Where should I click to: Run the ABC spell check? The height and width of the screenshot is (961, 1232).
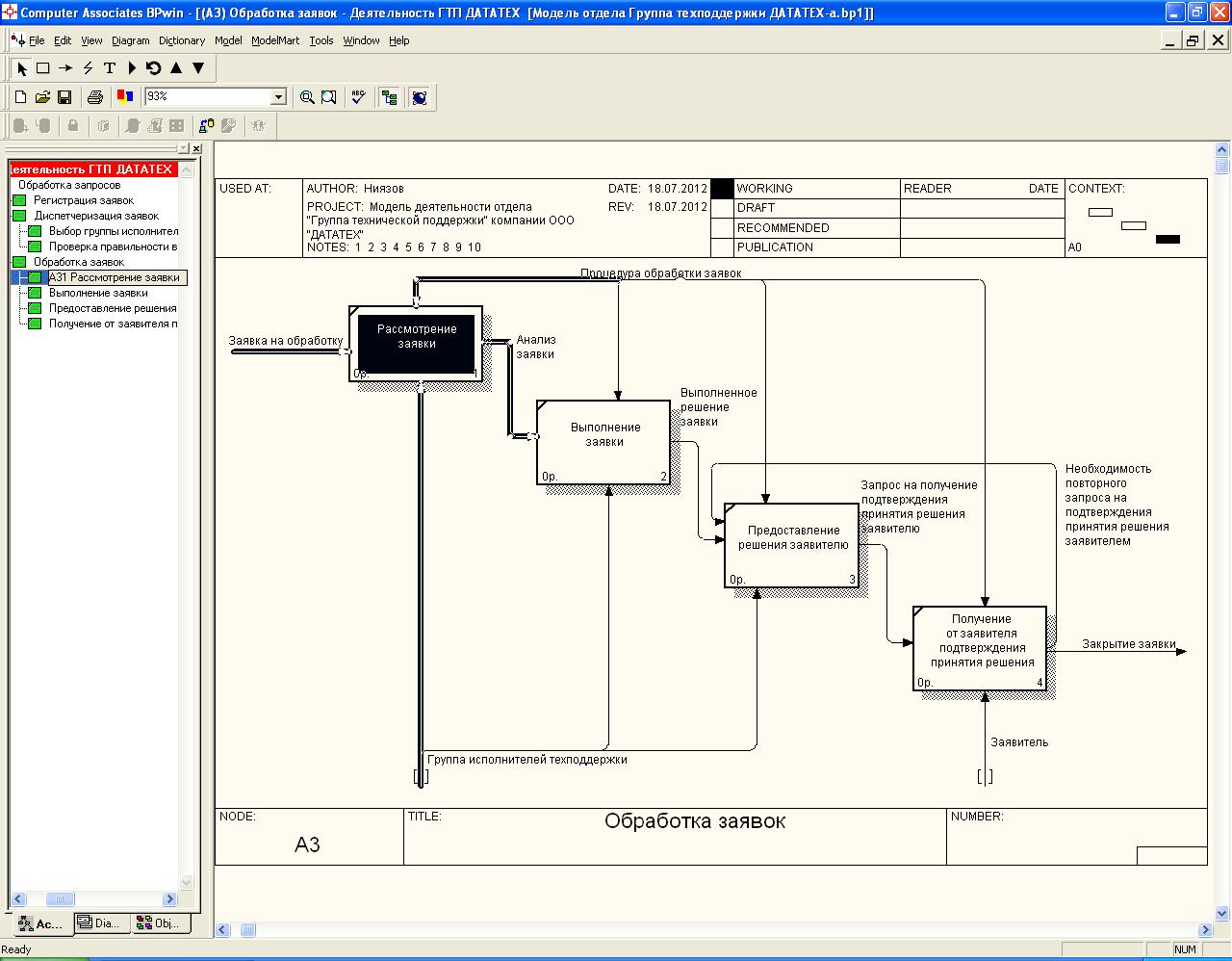tap(359, 97)
